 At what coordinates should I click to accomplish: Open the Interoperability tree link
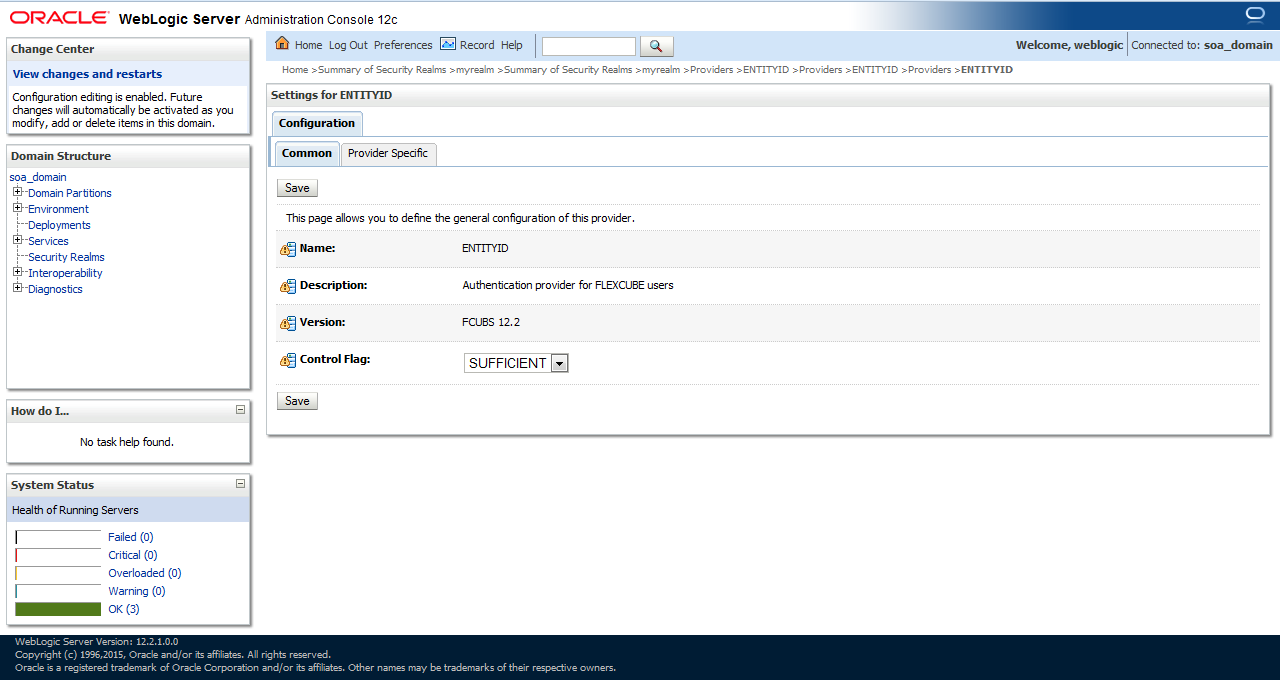pos(65,273)
